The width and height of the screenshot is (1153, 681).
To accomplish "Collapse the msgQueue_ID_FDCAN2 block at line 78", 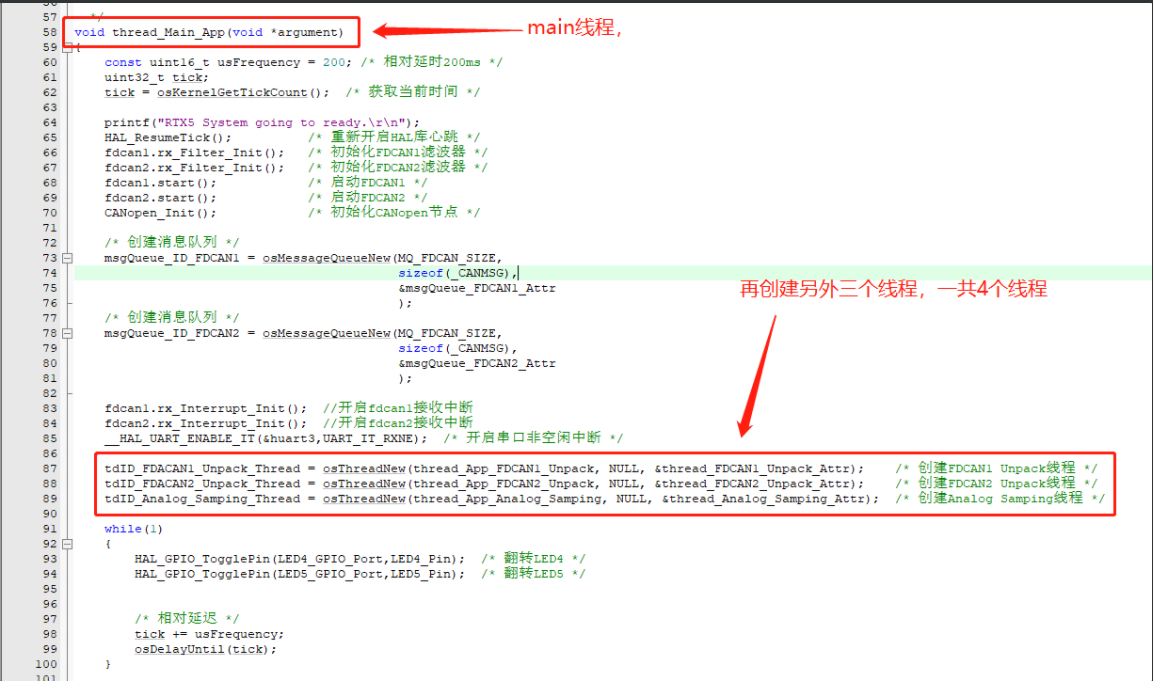I will pos(66,332).
